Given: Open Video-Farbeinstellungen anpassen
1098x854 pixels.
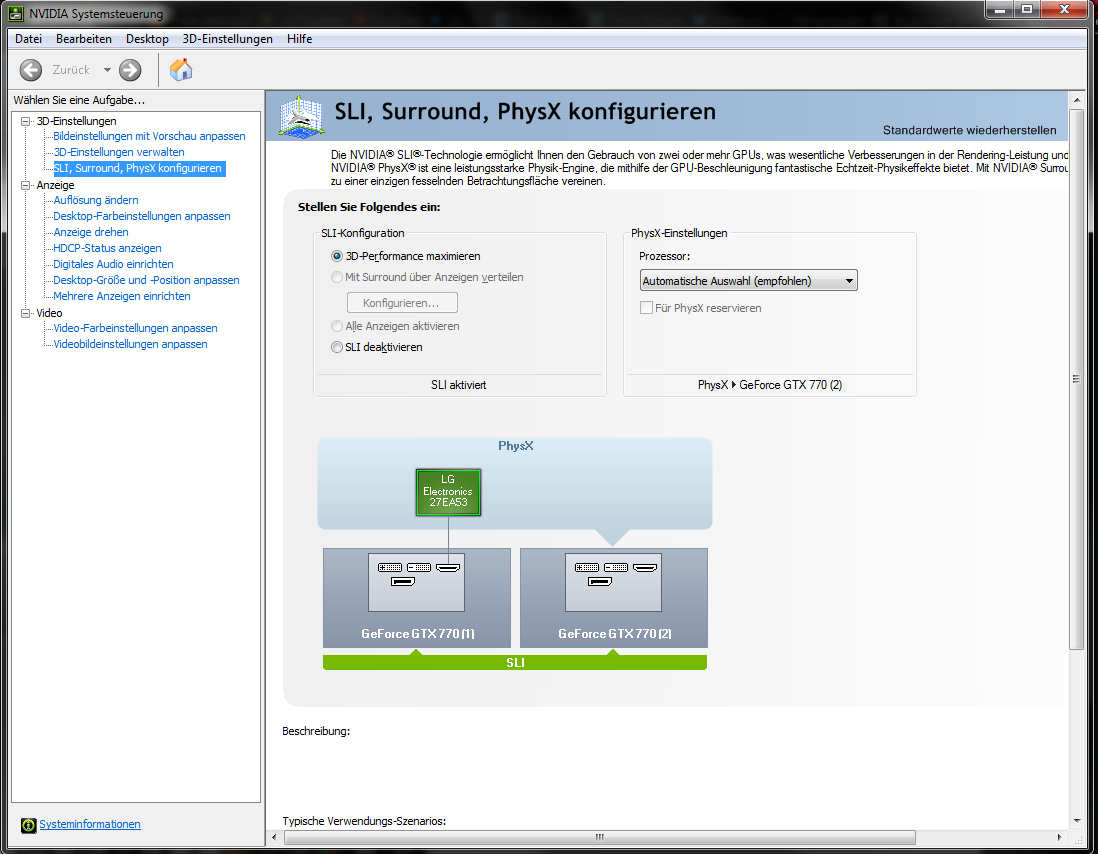Looking at the screenshot, I should [135, 328].
